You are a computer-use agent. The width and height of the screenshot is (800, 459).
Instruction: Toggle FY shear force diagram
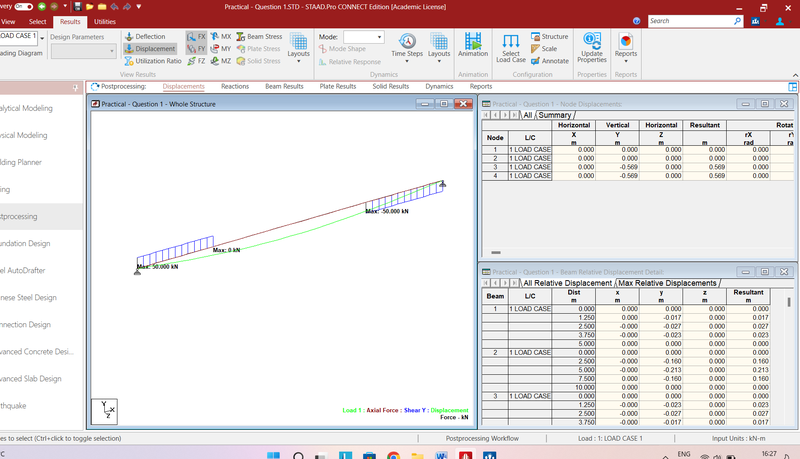pos(196,48)
